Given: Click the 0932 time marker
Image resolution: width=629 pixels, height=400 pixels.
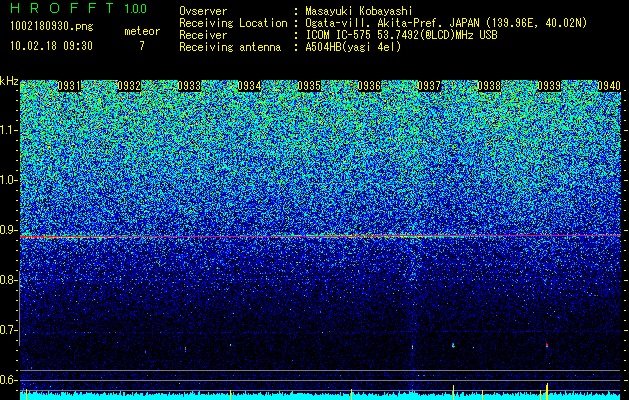Looking at the screenshot, I should click(x=129, y=86).
